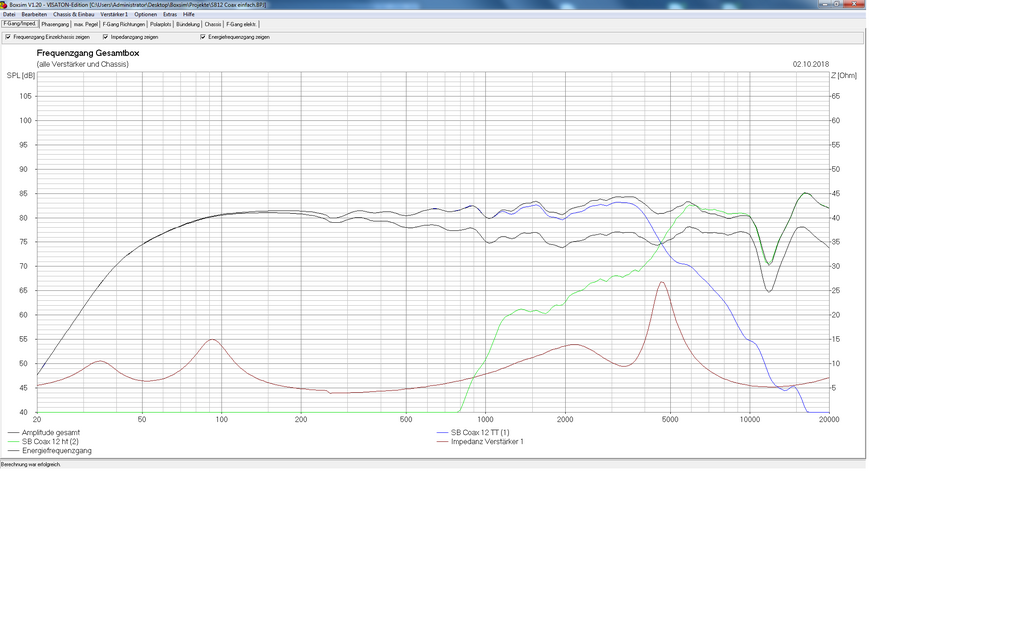This screenshot has height=624, width=1024.
Task: Open the F-Gang Richtungen tab
Action: [x=123, y=25]
